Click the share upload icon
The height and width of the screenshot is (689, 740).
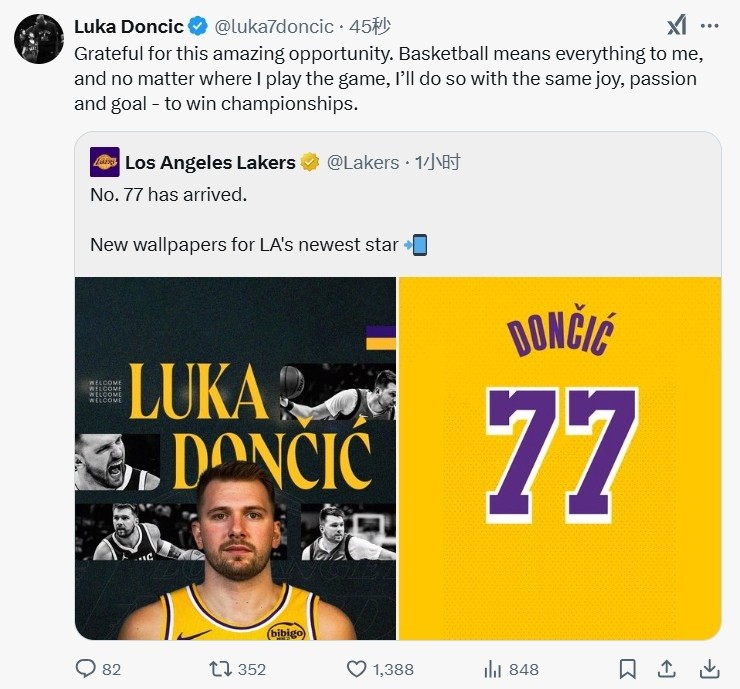click(x=667, y=668)
